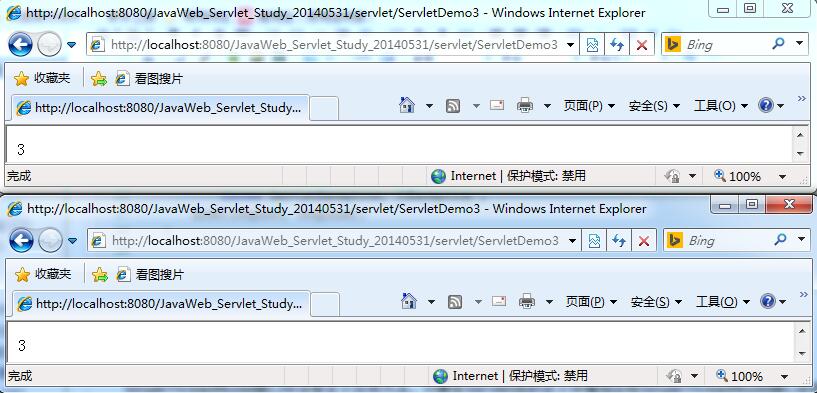Image resolution: width=817 pixels, height=393 pixels.
Task: Change 100% zoom level in bottom window
Action: point(740,376)
